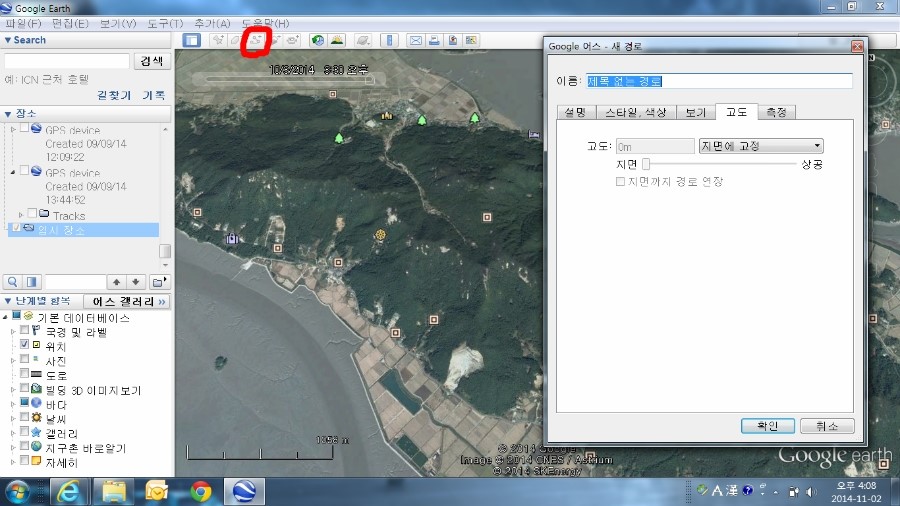The width and height of the screenshot is (900, 506).
Task: Click the Save Image toolbar icon
Action: (x=453, y=40)
